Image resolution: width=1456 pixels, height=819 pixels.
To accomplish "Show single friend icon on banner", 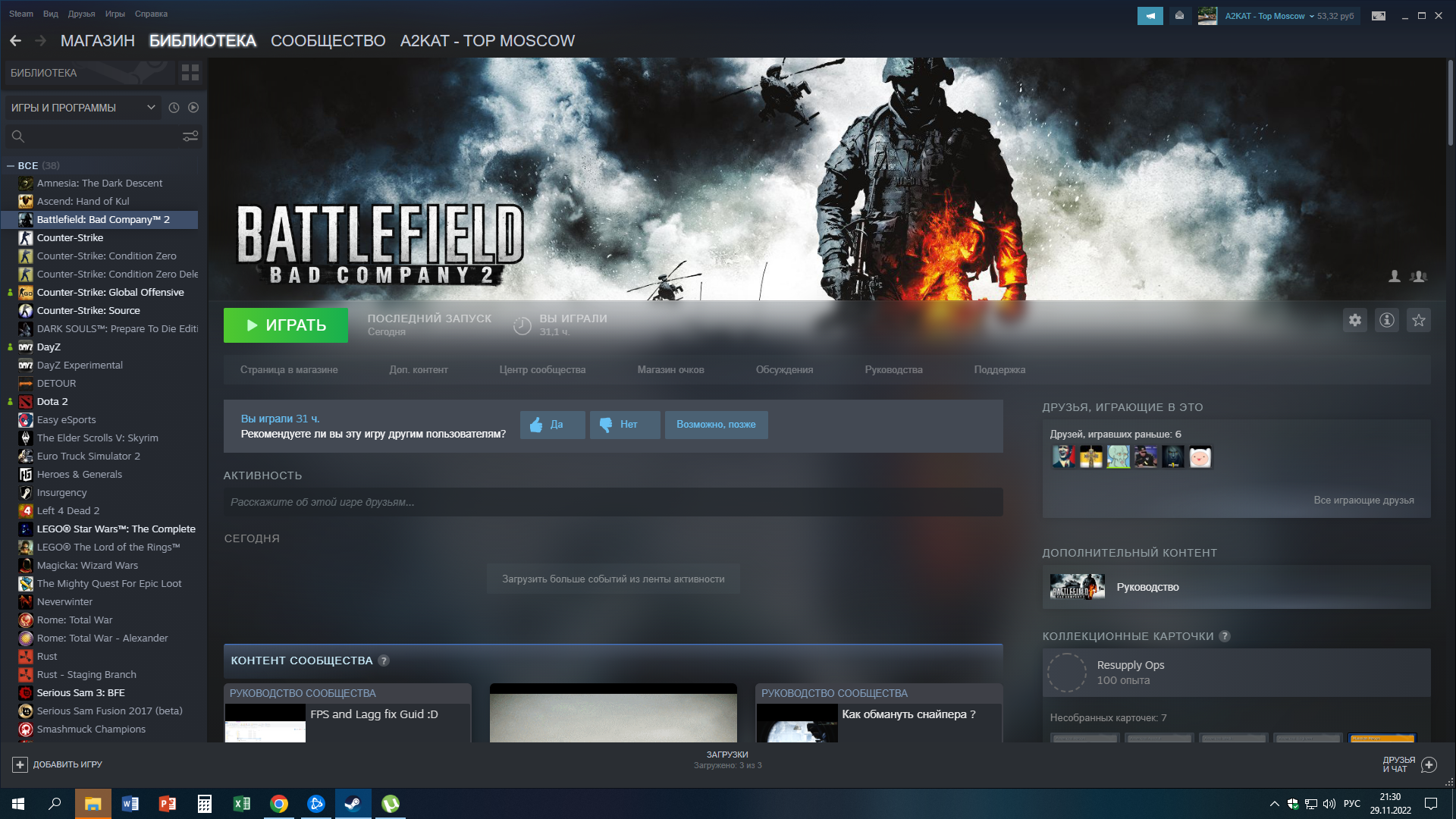I will pyautogui.click(x=1394, y=277).
